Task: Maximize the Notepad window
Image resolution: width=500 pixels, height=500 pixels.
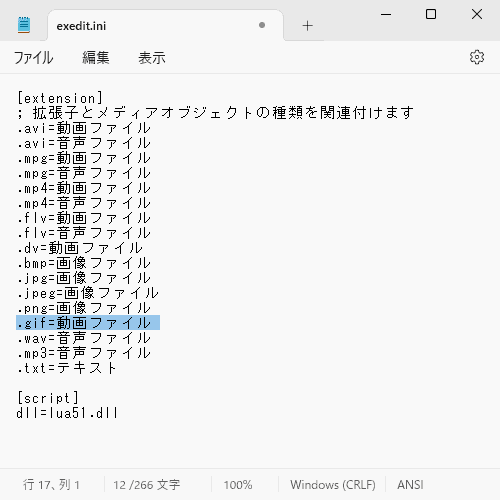Action: point(431,14)
